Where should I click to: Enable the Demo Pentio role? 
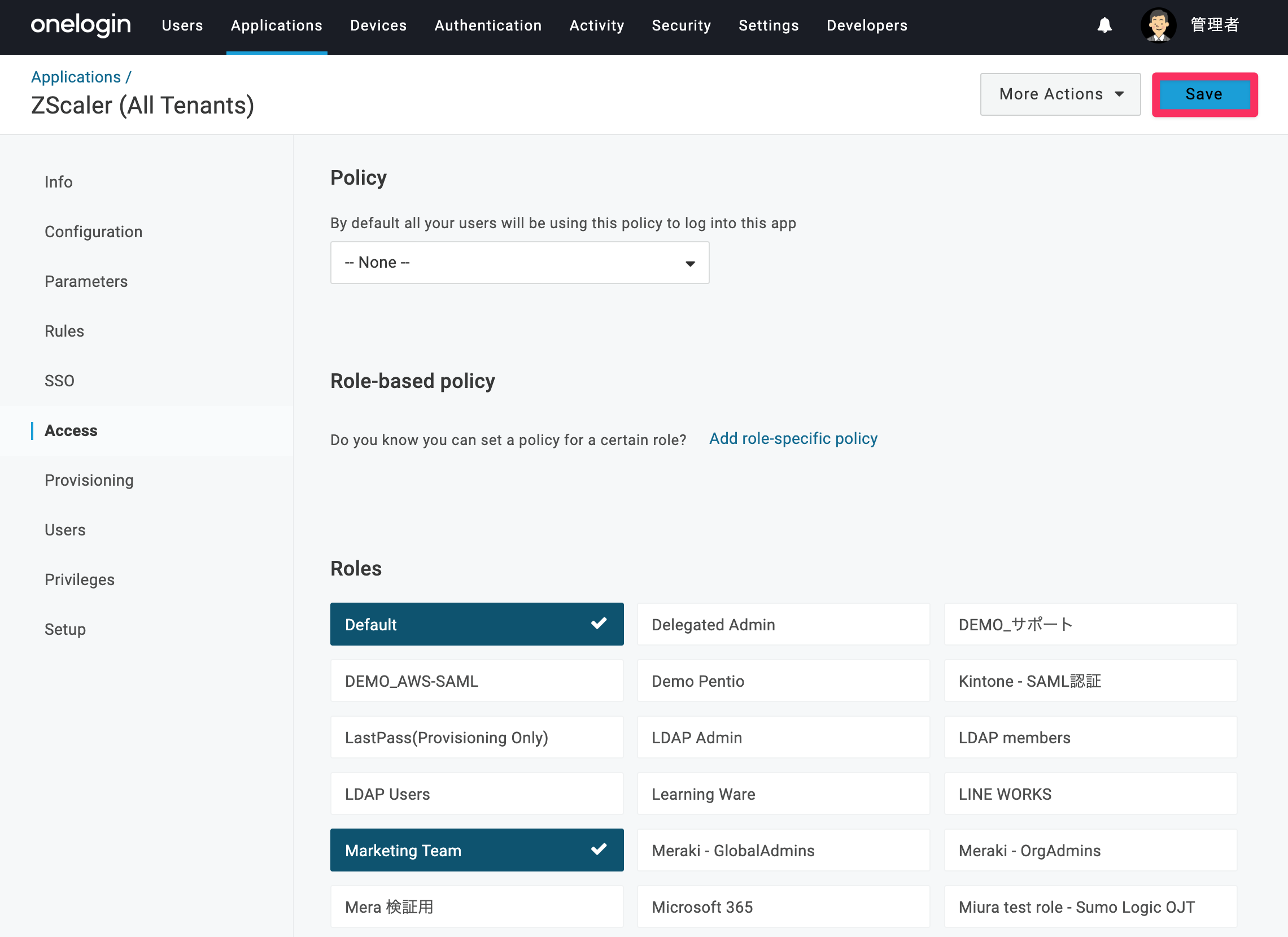[x=784, y=681]
